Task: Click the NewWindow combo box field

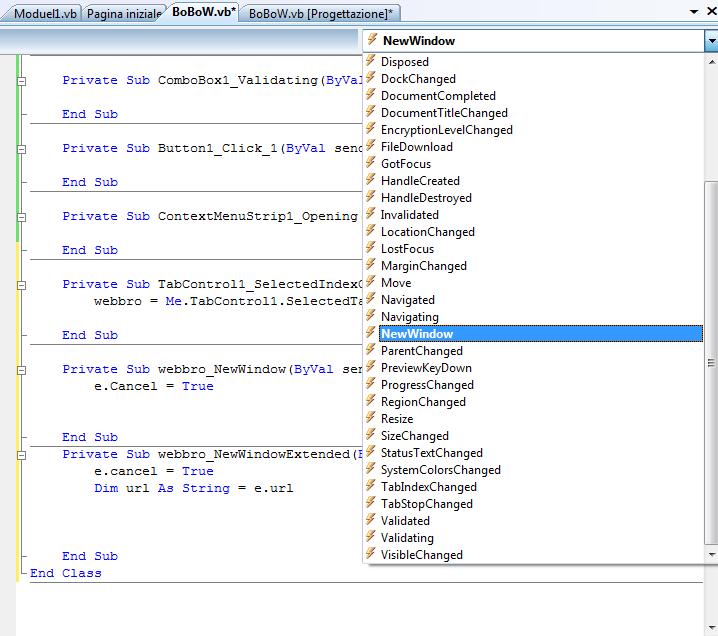Action: pos(533,41)
